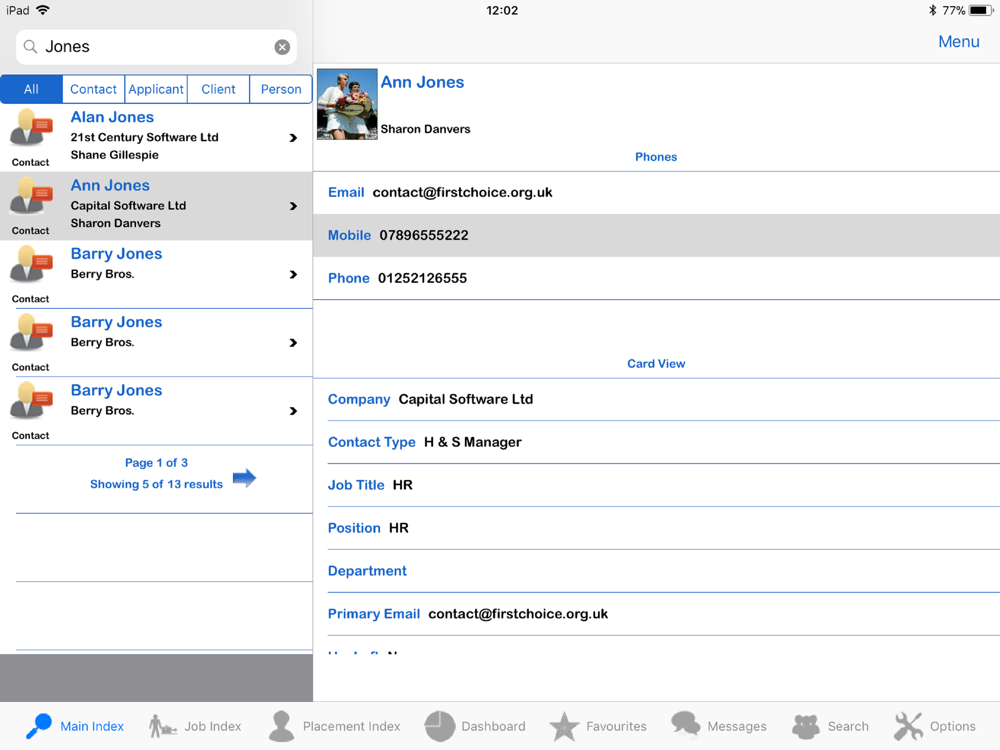Open Main Index magnifier icon
Viewport: 1000px width, 750px height.
tap(40, 726)
